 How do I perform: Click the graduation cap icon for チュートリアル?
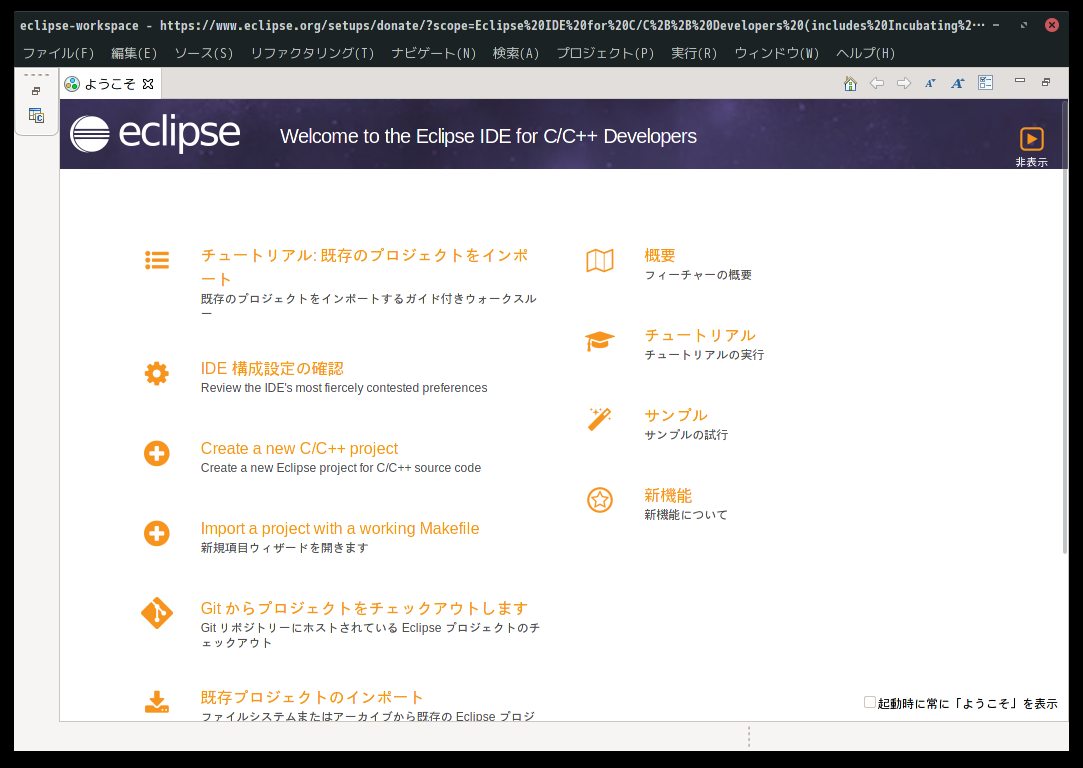coord(600,340)
